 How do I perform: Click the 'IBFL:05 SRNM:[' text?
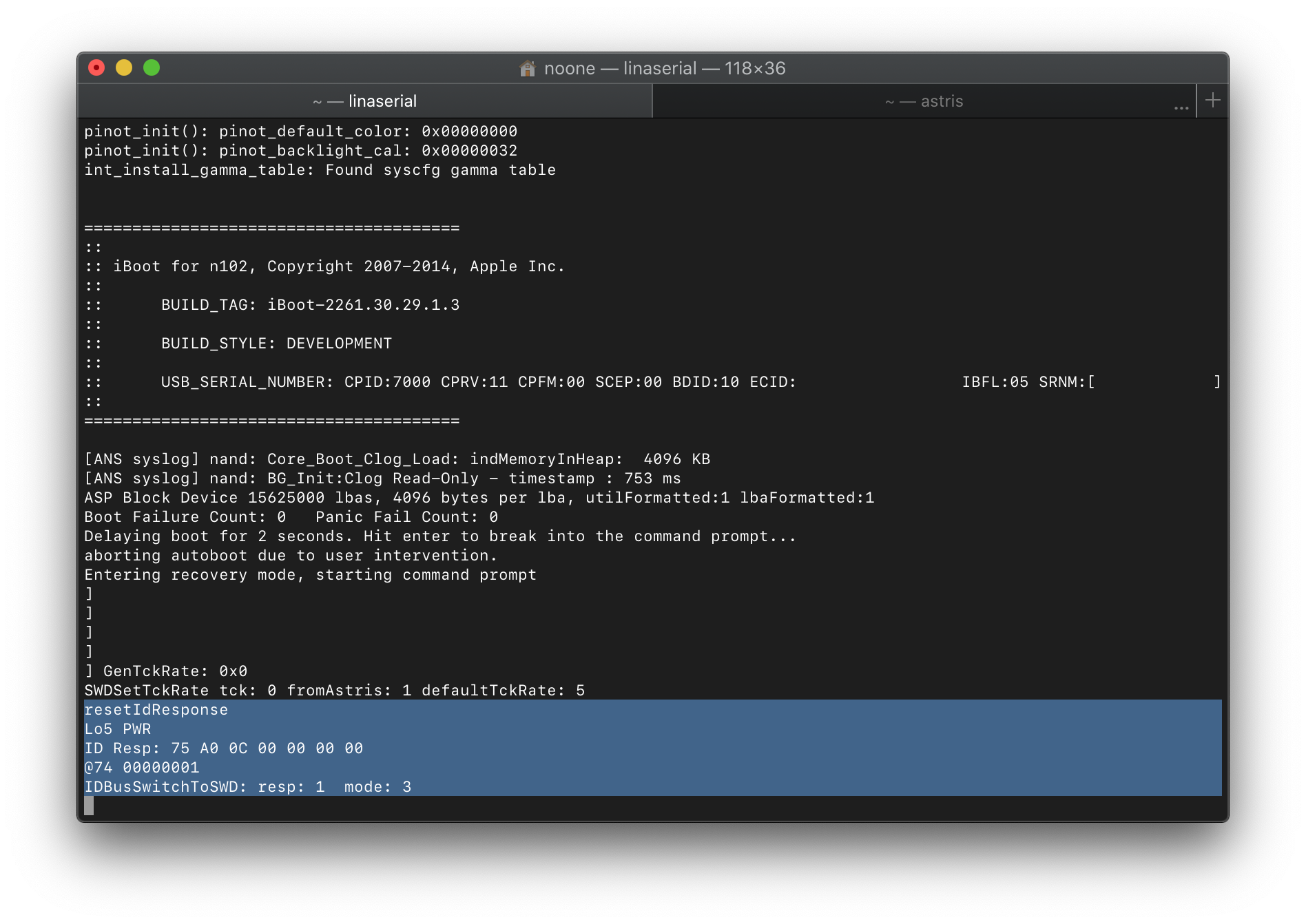(1028, 382)
